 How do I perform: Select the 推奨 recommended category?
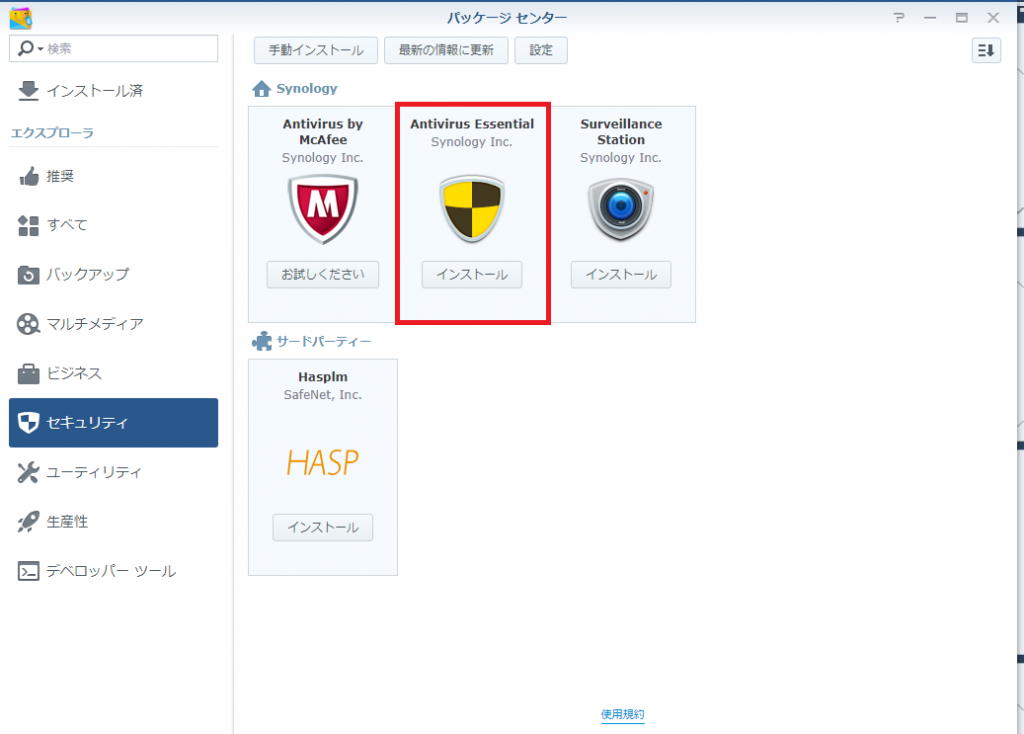(114, 176)
